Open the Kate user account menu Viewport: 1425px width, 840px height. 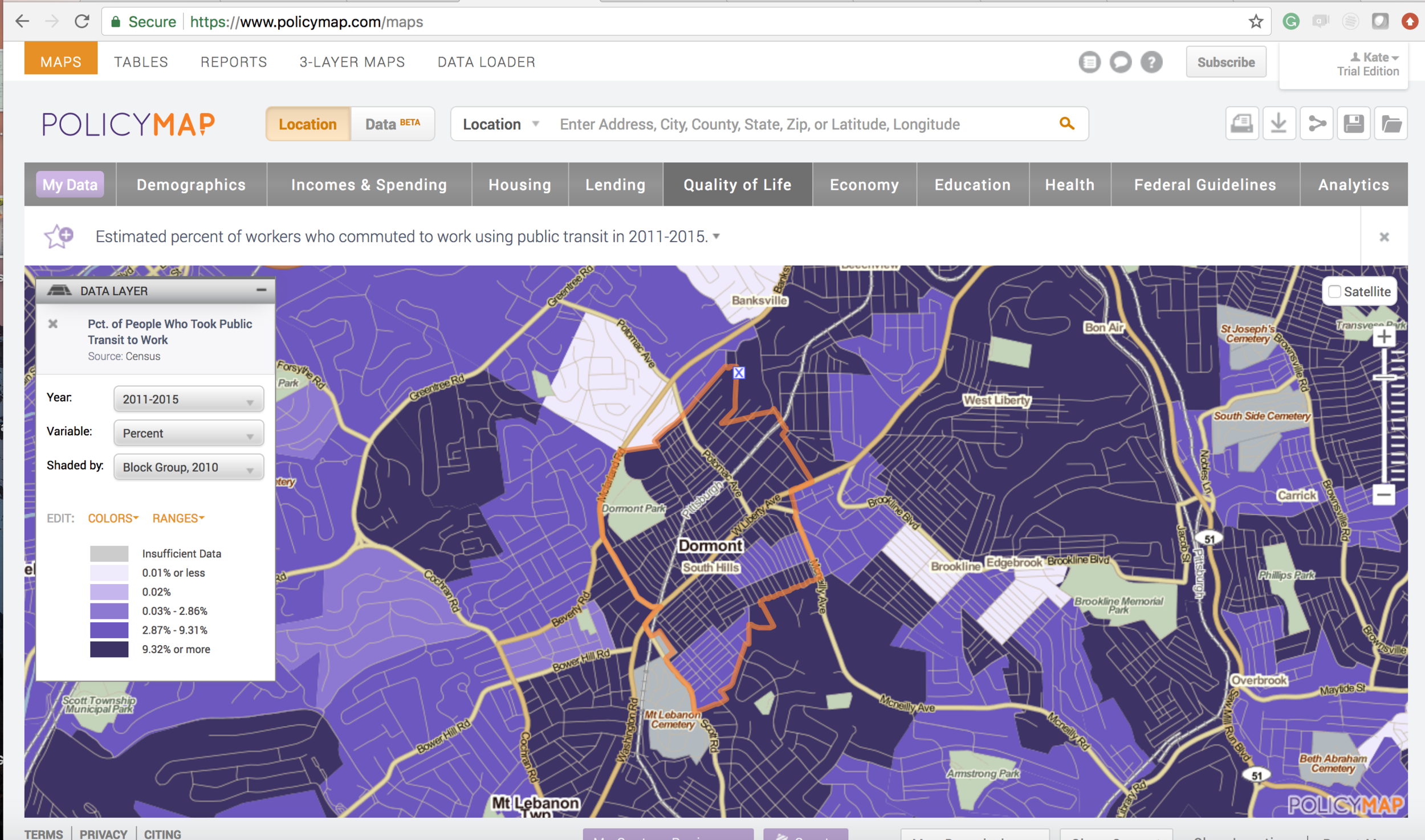(x=1374, y=58)
